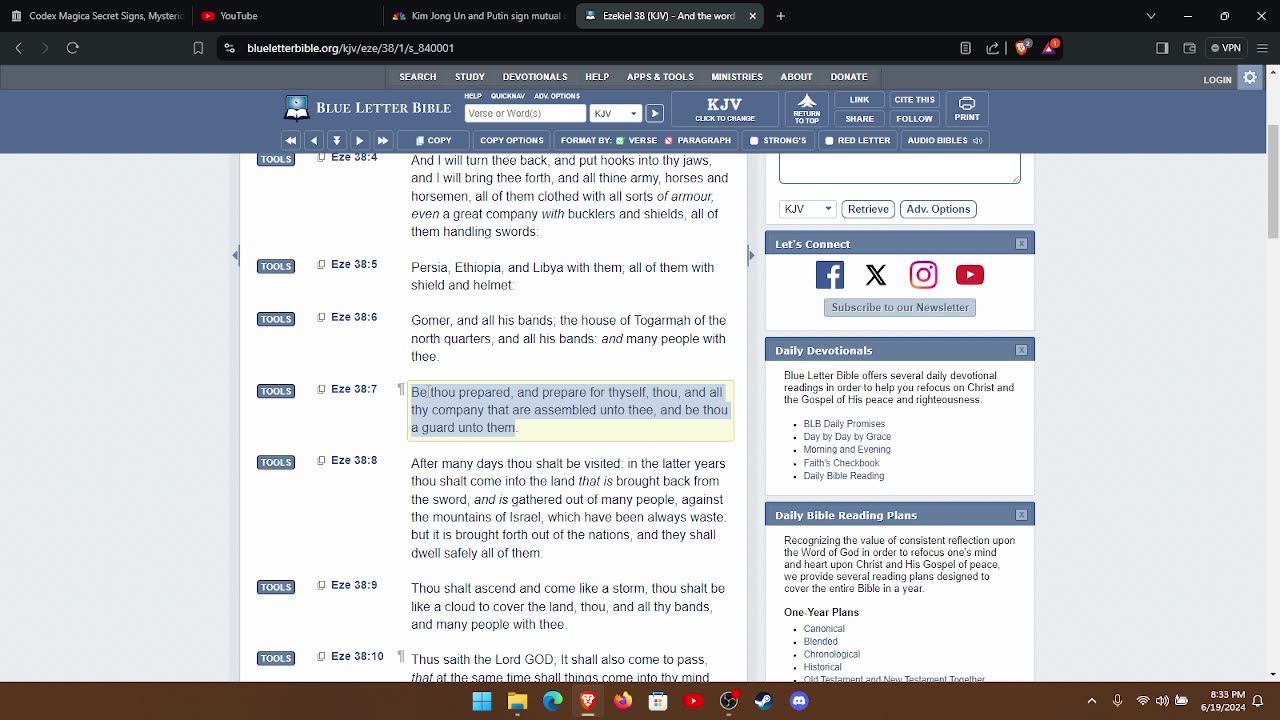Show hidden system tray icons
Screen dimensions: 1280x720
[x=1091, y=701]
